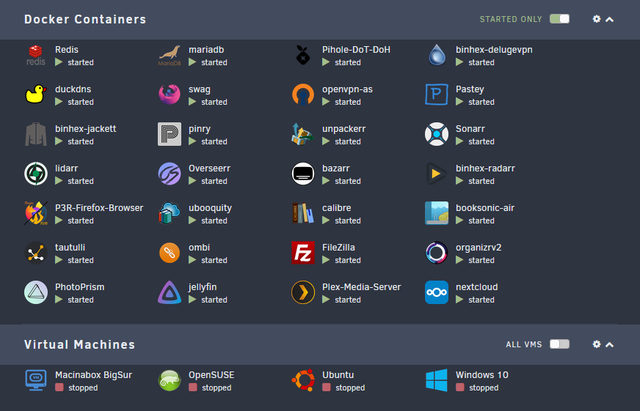Click the lidarr container icon
The image size is (640, 411).
point(36,174)
